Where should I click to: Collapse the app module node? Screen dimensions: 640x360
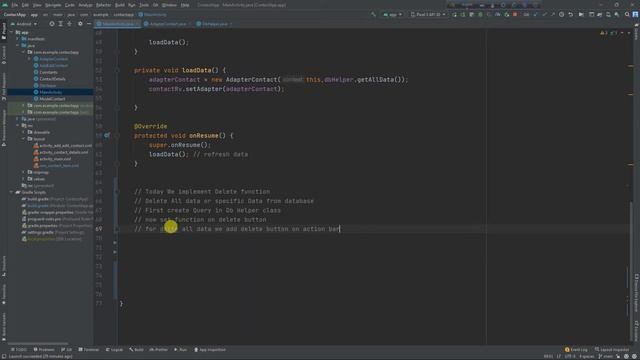11,32
